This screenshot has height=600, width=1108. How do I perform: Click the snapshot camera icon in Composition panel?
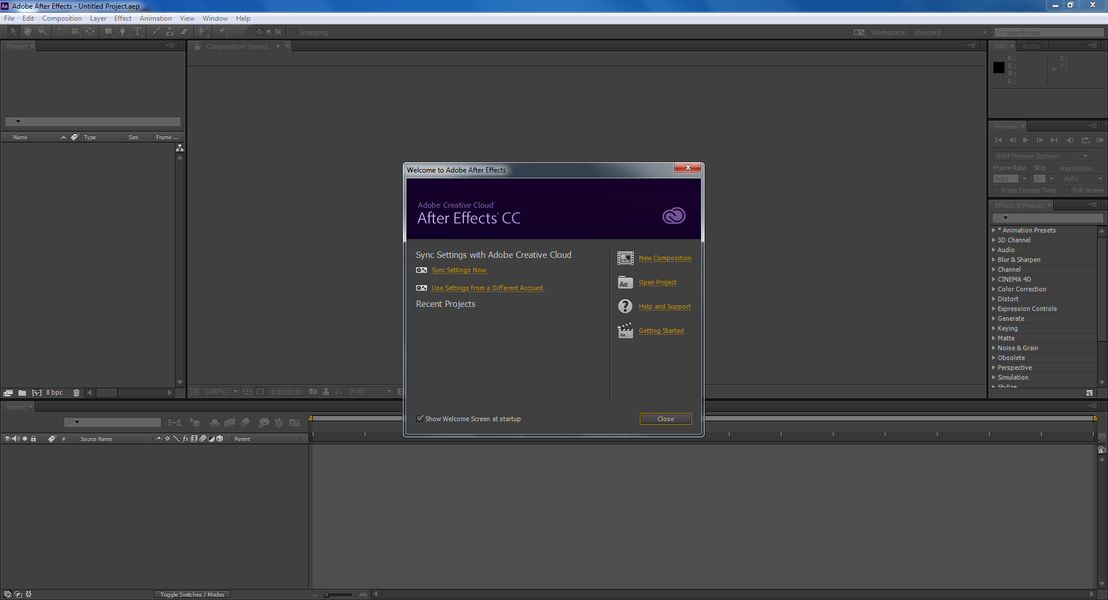coord(313,392)
